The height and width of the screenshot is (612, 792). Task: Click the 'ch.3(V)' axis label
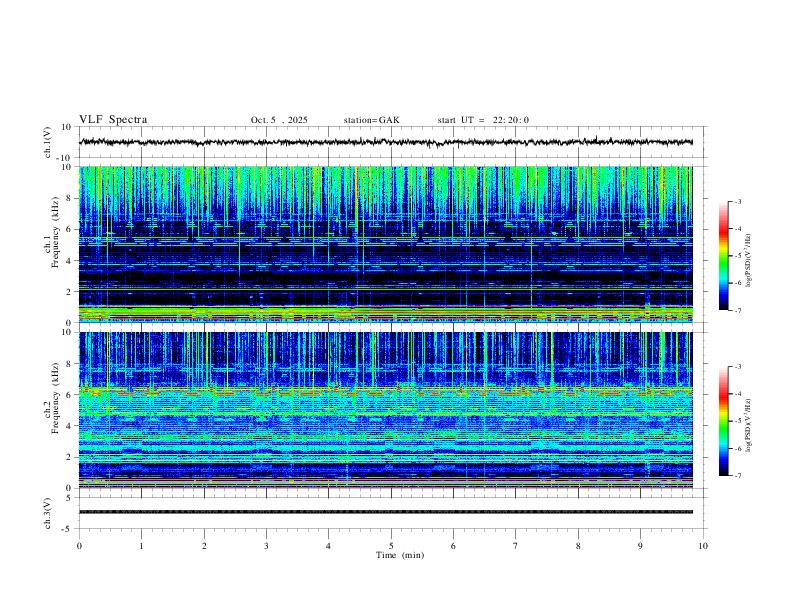coord(48,513)
